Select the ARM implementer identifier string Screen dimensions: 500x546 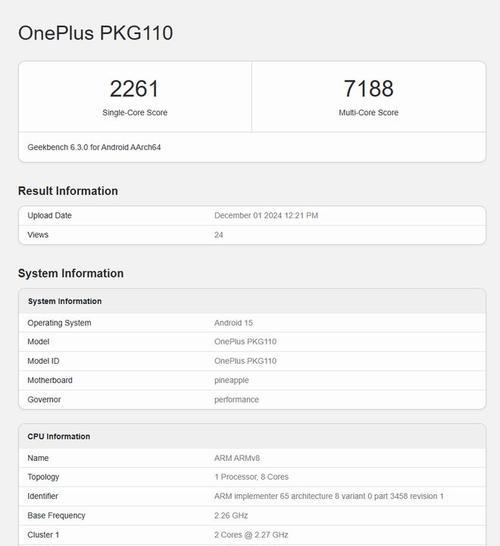[x=329, y=496]
